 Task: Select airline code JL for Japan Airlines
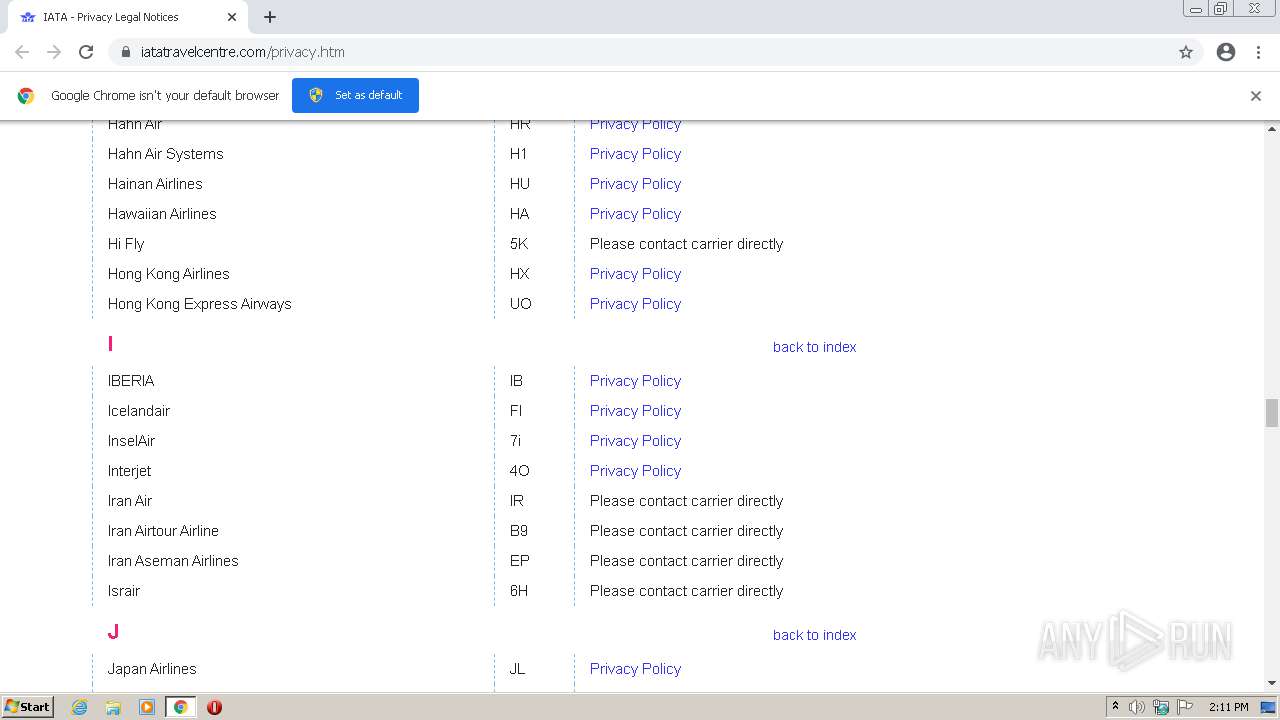pyautogui.click(x=517, y=669)
